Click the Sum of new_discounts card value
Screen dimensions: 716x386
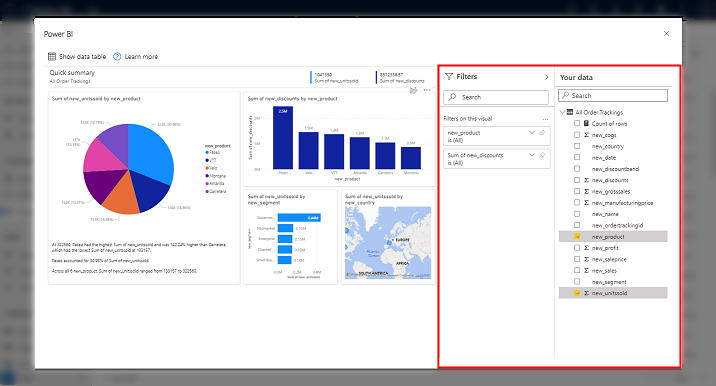392,74
